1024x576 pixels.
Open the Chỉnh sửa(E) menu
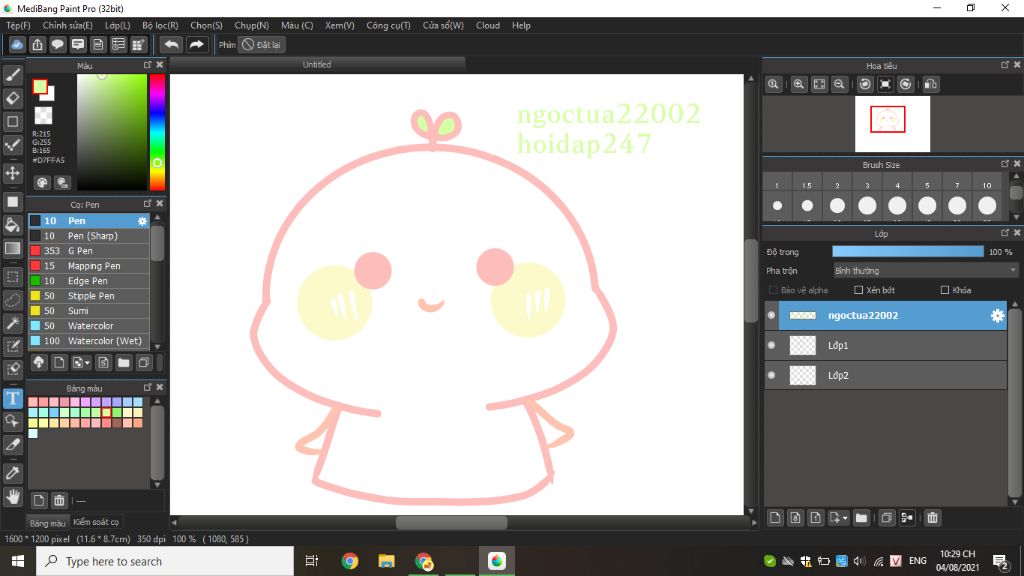pyautogui.click(x=67, y=25)
